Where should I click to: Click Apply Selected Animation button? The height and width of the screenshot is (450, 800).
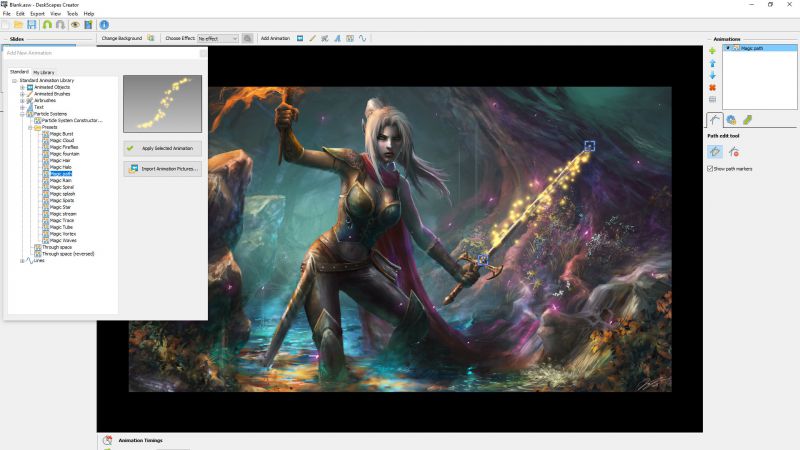[162, 148]
